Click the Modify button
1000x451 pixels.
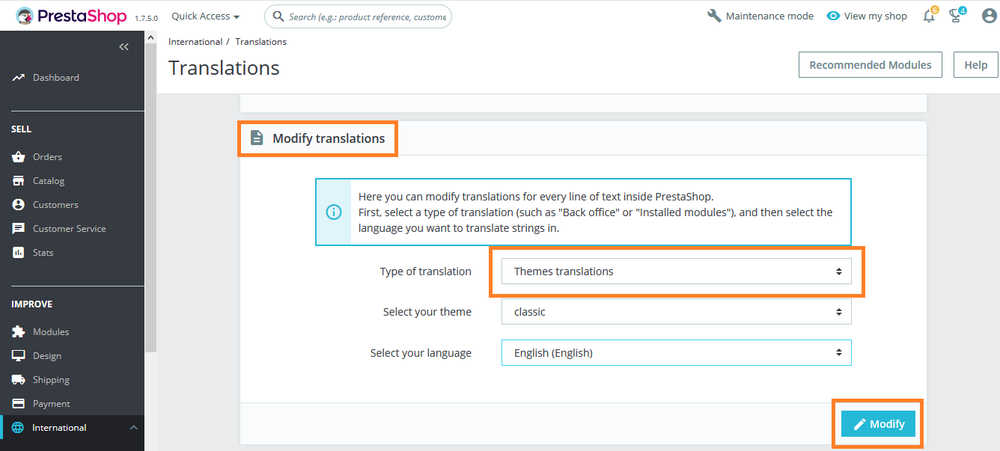pos(878,424)
